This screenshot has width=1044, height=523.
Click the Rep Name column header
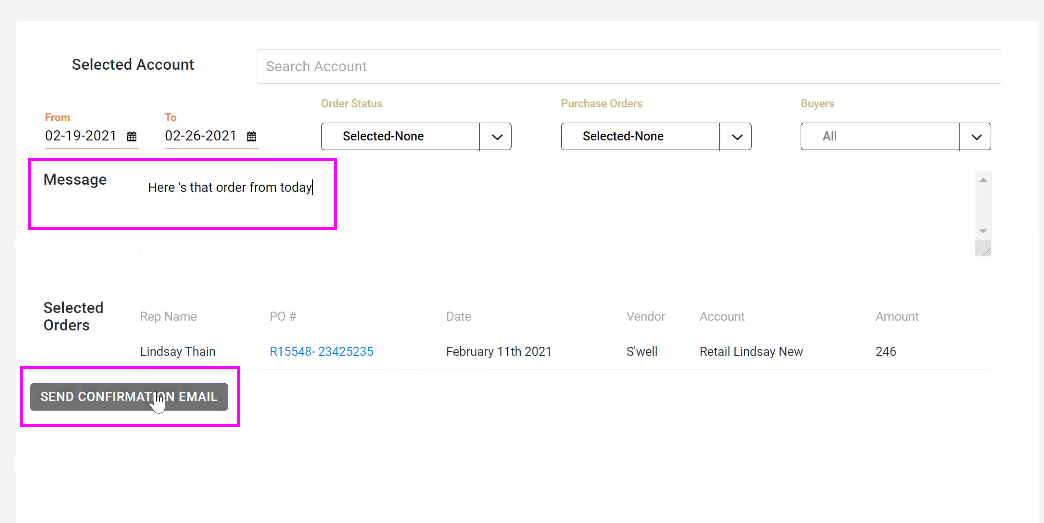[x=168, y=317]
